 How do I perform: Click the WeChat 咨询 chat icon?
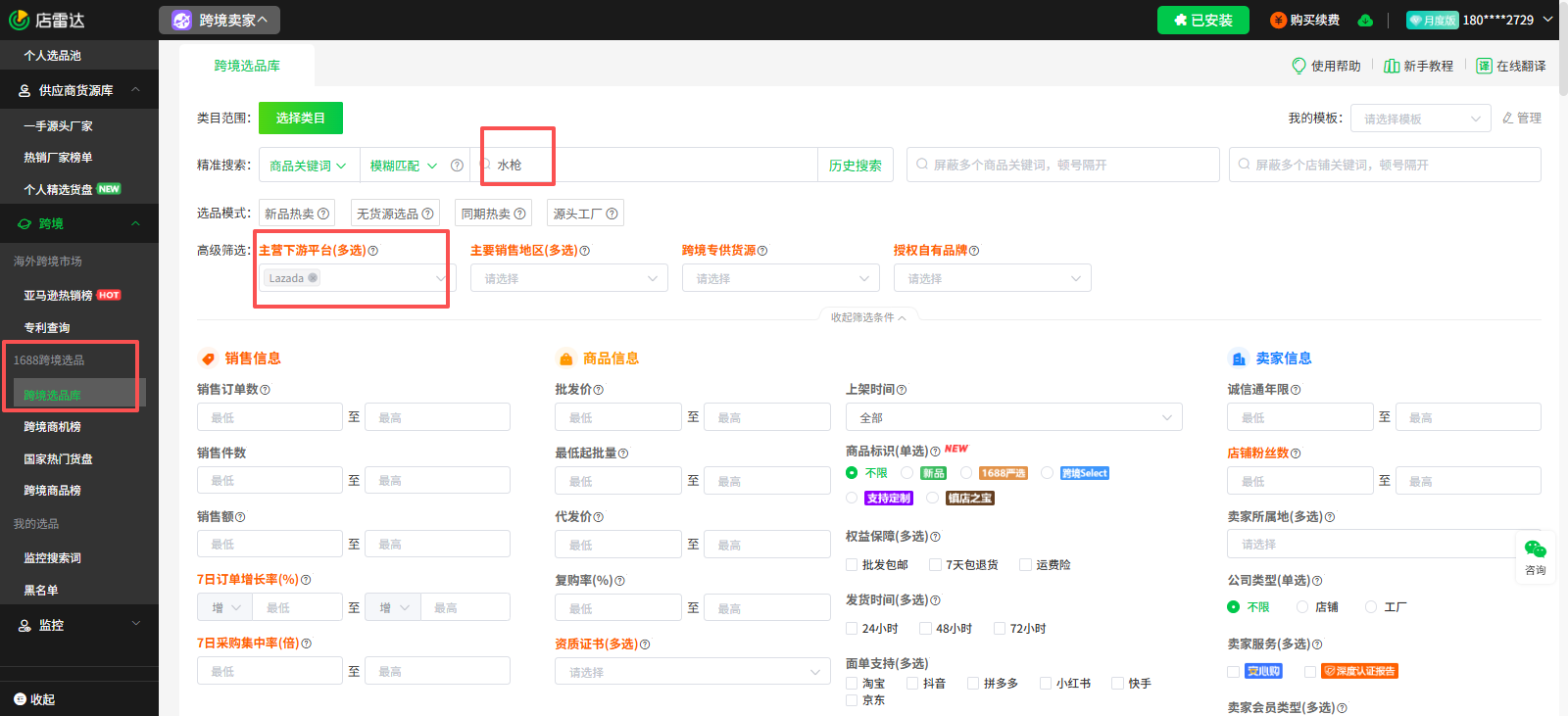coord(1535,549)
